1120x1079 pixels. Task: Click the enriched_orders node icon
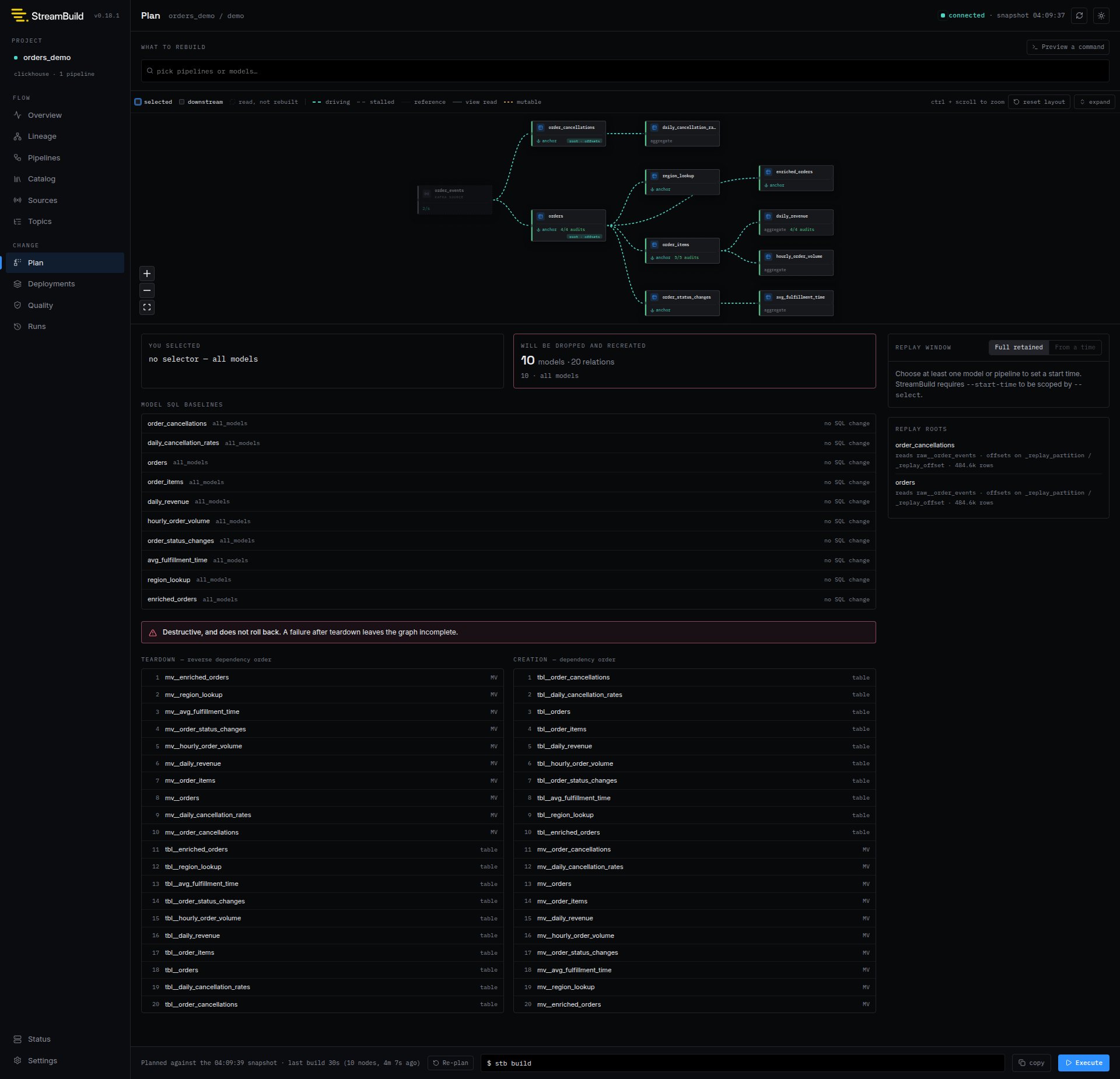coord(768,172)
